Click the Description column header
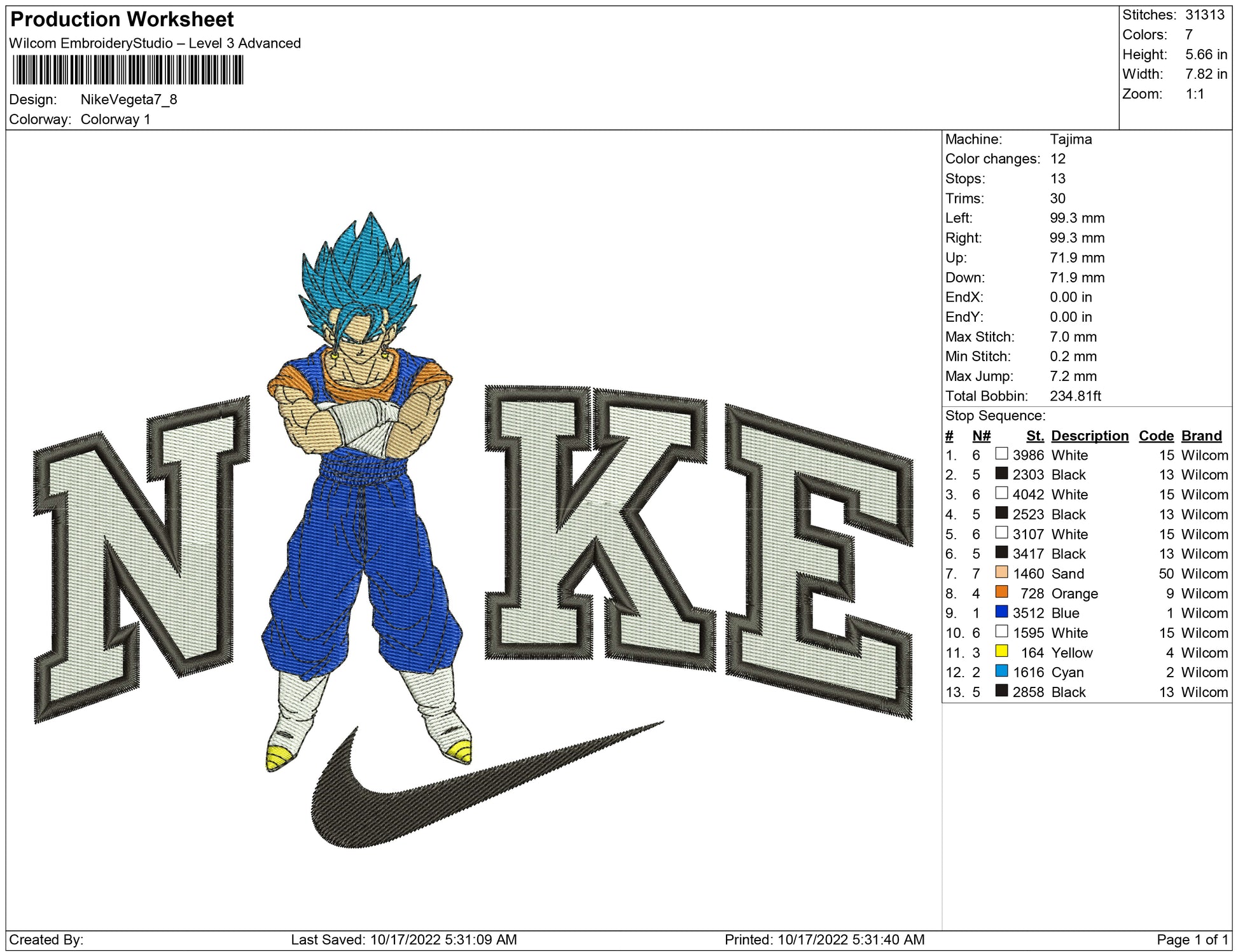The height and width of the screenshot is (952, 1238). [x=1089, y=436]
